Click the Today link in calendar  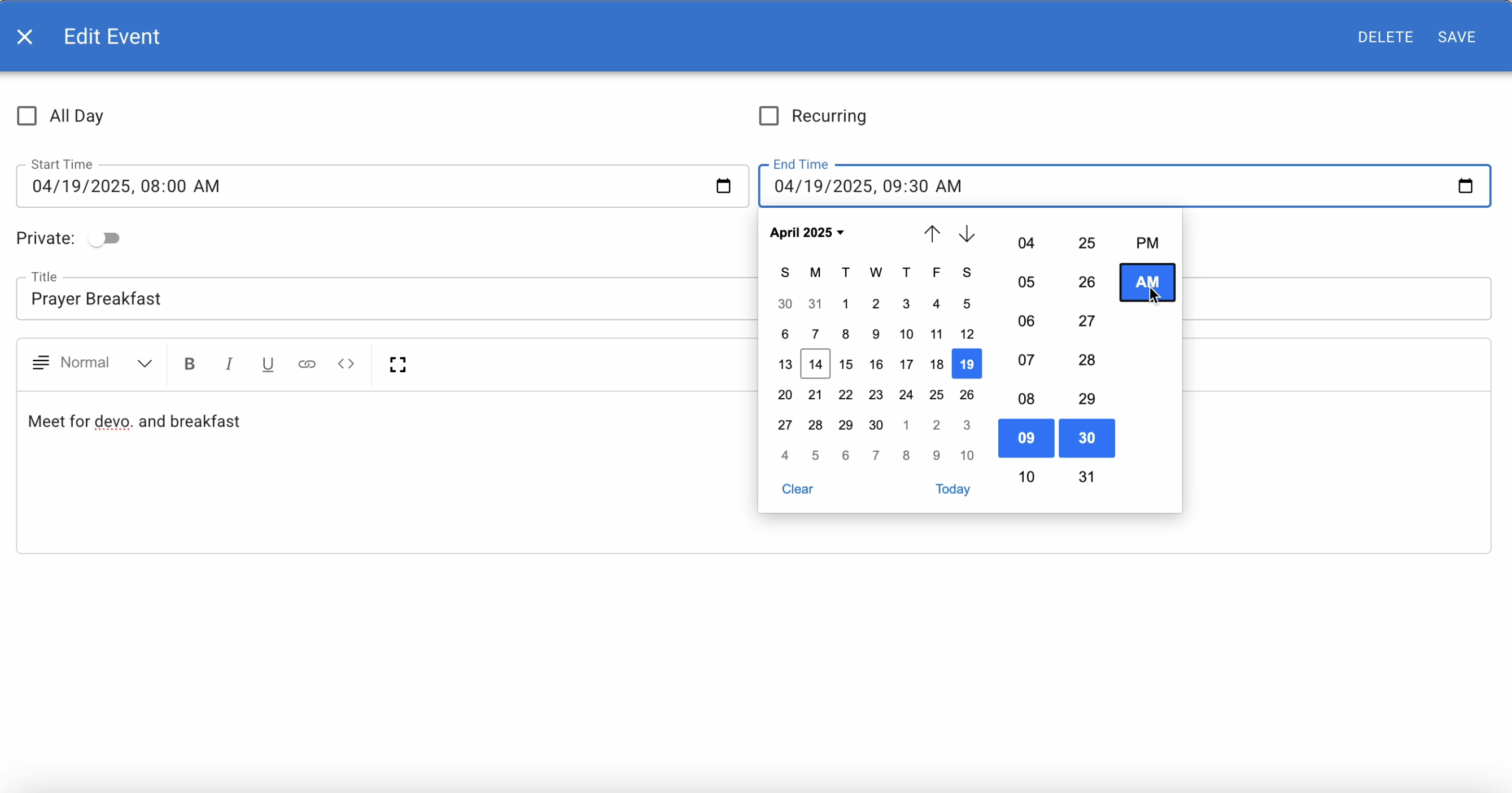pos(952,489)
